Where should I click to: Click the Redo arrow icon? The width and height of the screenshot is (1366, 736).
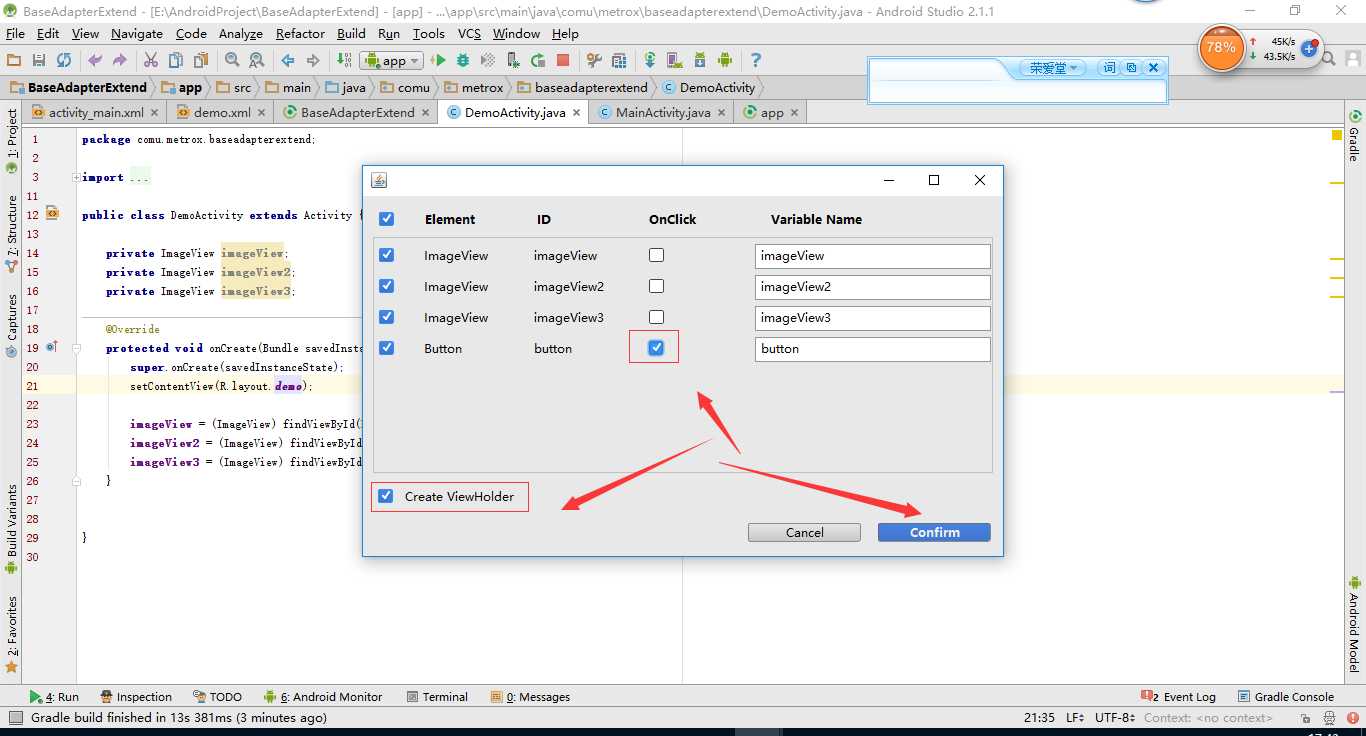pyautogui.click(x=120, y=60)
